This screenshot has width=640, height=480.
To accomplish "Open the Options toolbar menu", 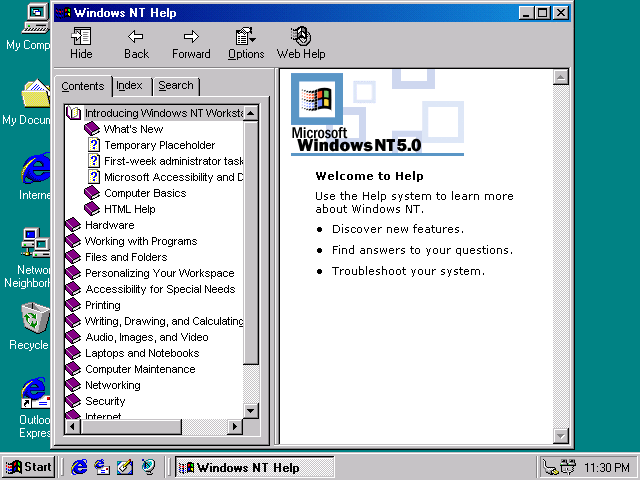I will coord(246,43).
